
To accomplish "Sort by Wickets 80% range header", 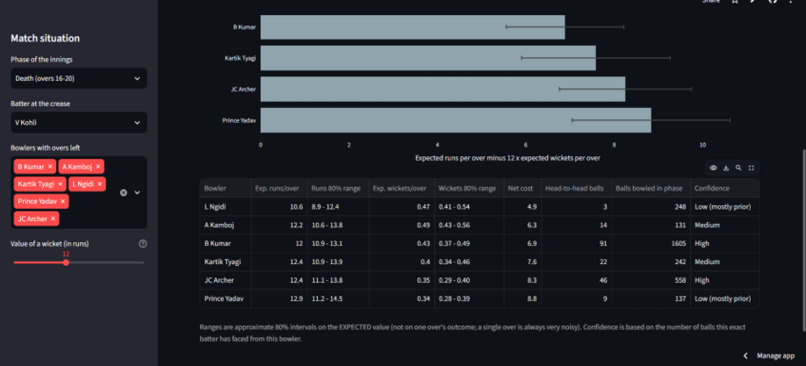I will click(x=469, y=188).
